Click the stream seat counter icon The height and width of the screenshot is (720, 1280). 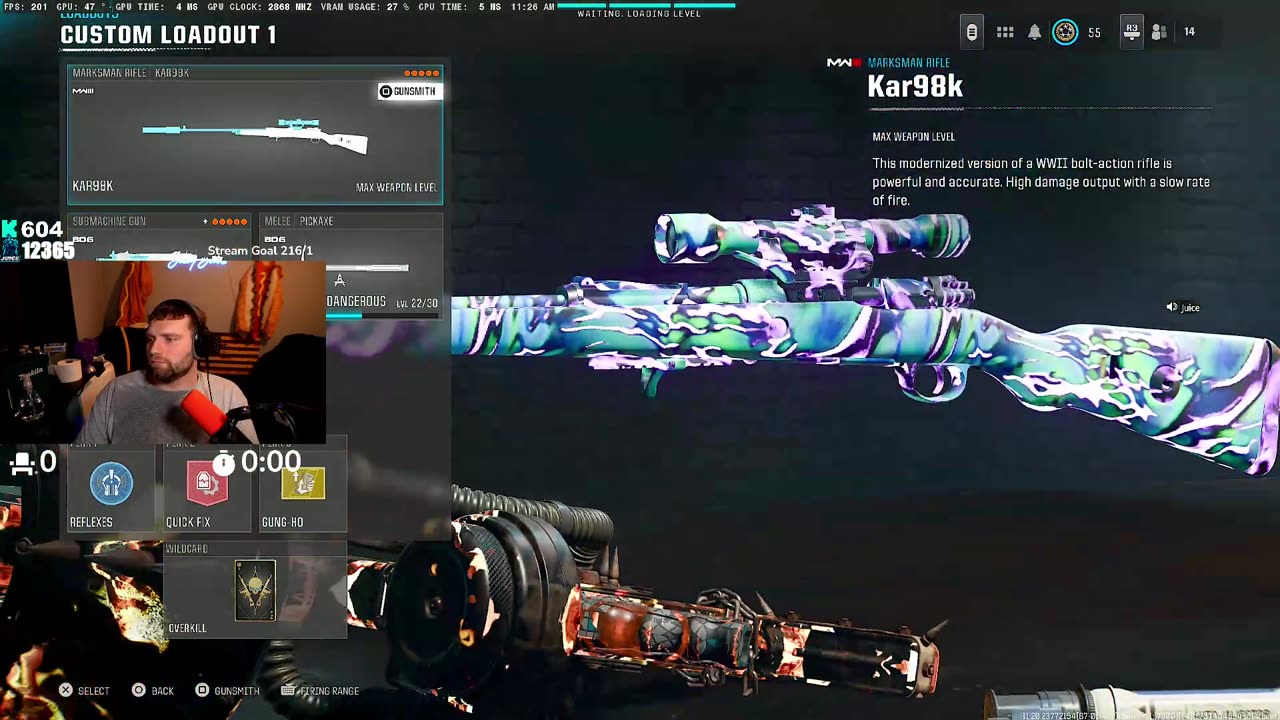coord(22,463)
